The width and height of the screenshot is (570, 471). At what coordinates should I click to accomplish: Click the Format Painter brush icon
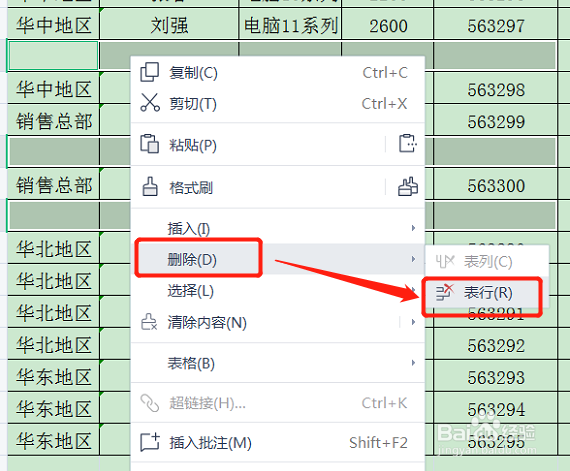(150, 187)
